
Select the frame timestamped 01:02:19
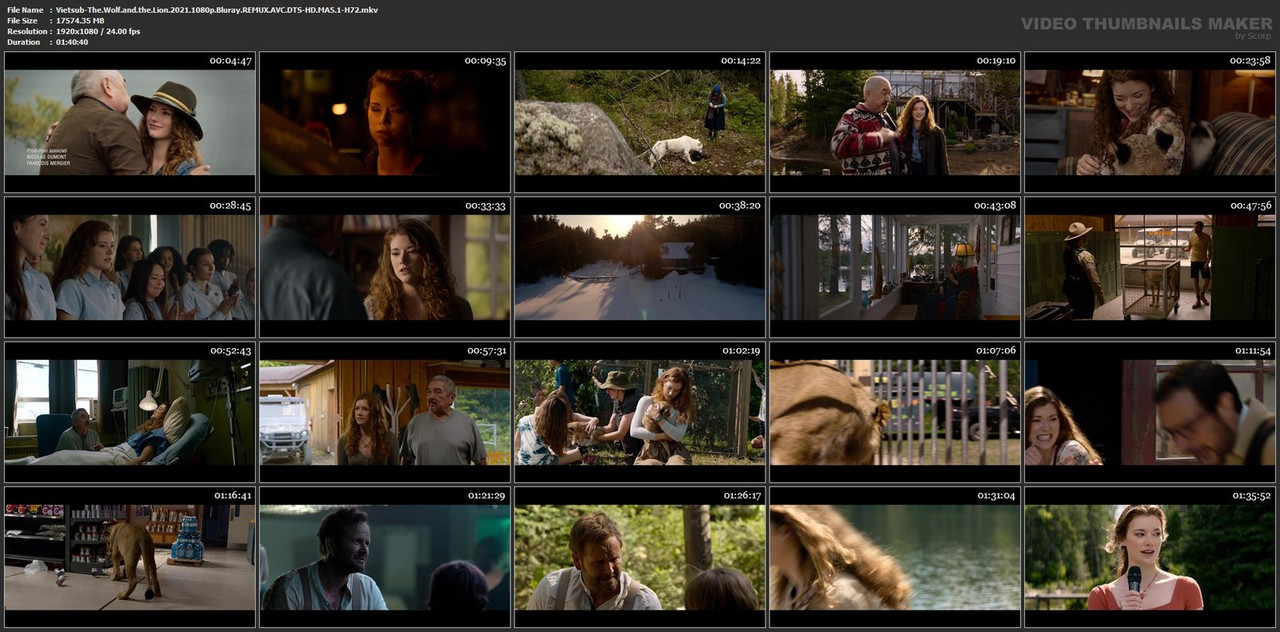pos(640,412)
